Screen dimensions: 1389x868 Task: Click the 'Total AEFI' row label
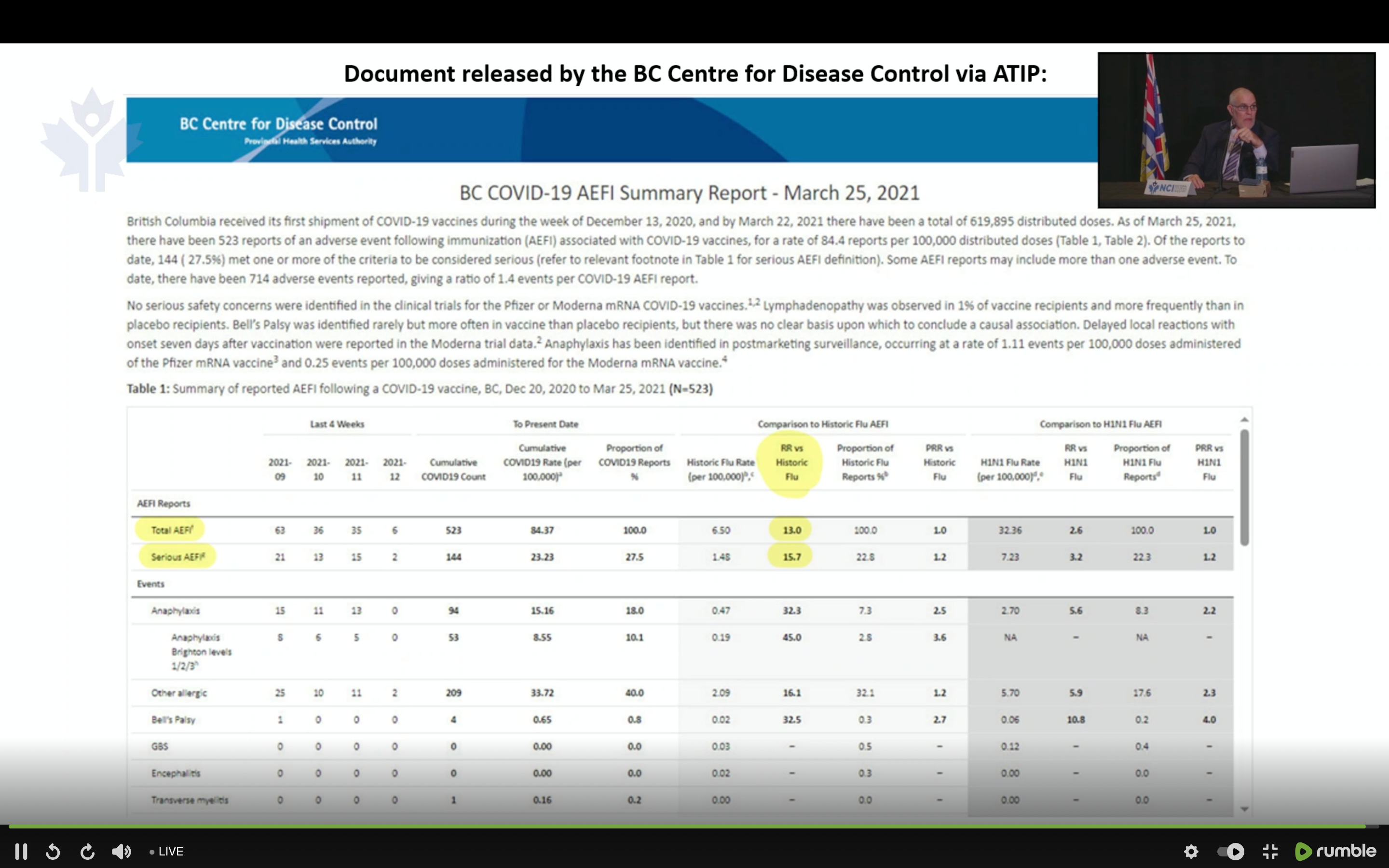point(172,530)
